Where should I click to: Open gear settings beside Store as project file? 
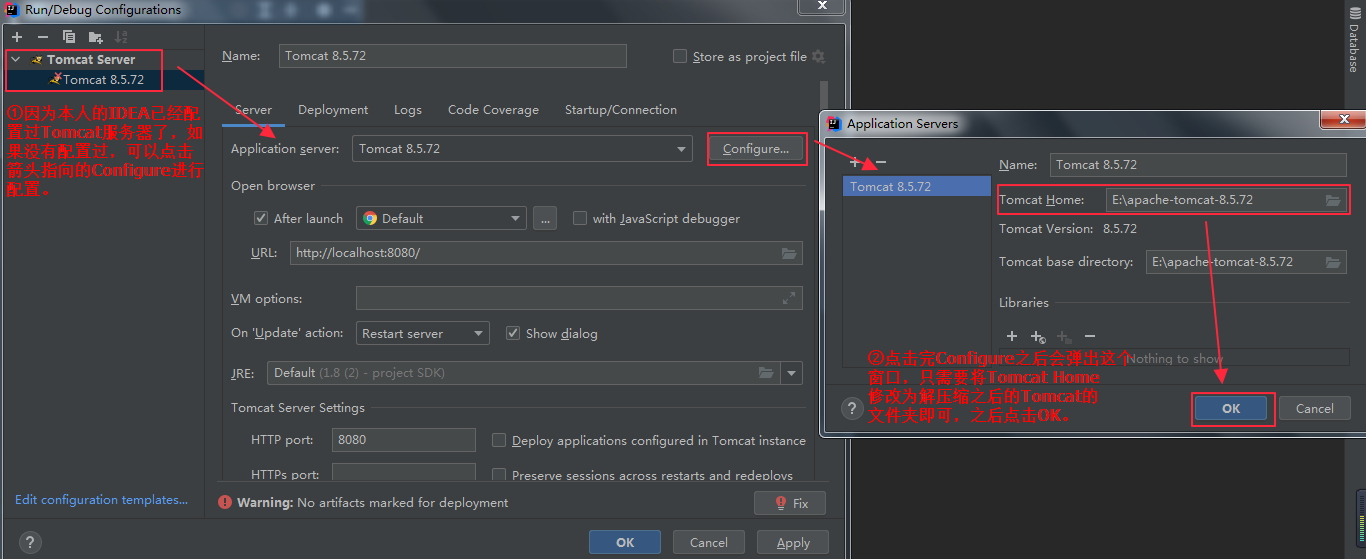[818, 57]
